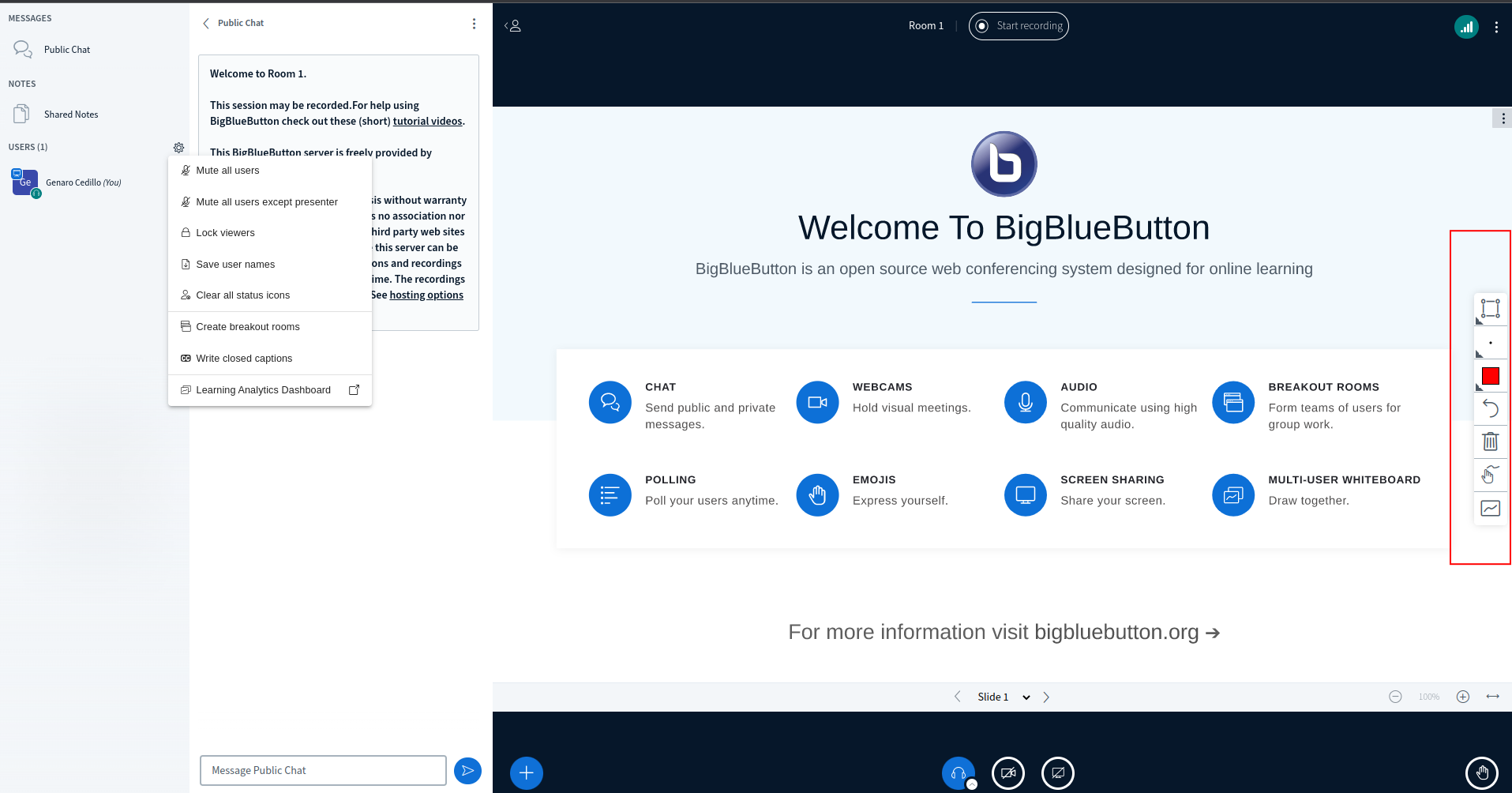Select Lock viewers option
This screenshot has width=1512, height=793.
click(270, 233)
